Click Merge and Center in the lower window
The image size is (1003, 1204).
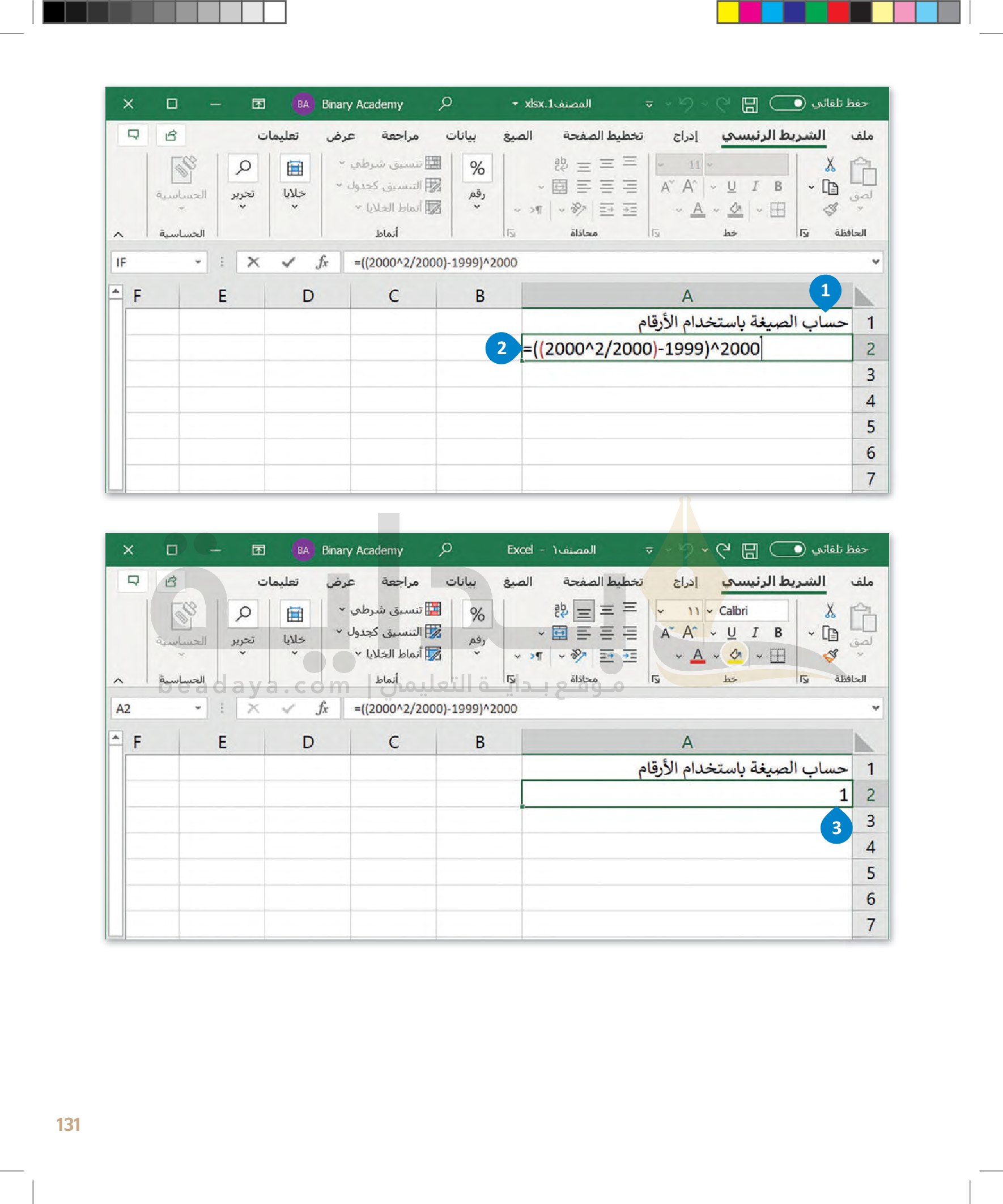[559, 633]
